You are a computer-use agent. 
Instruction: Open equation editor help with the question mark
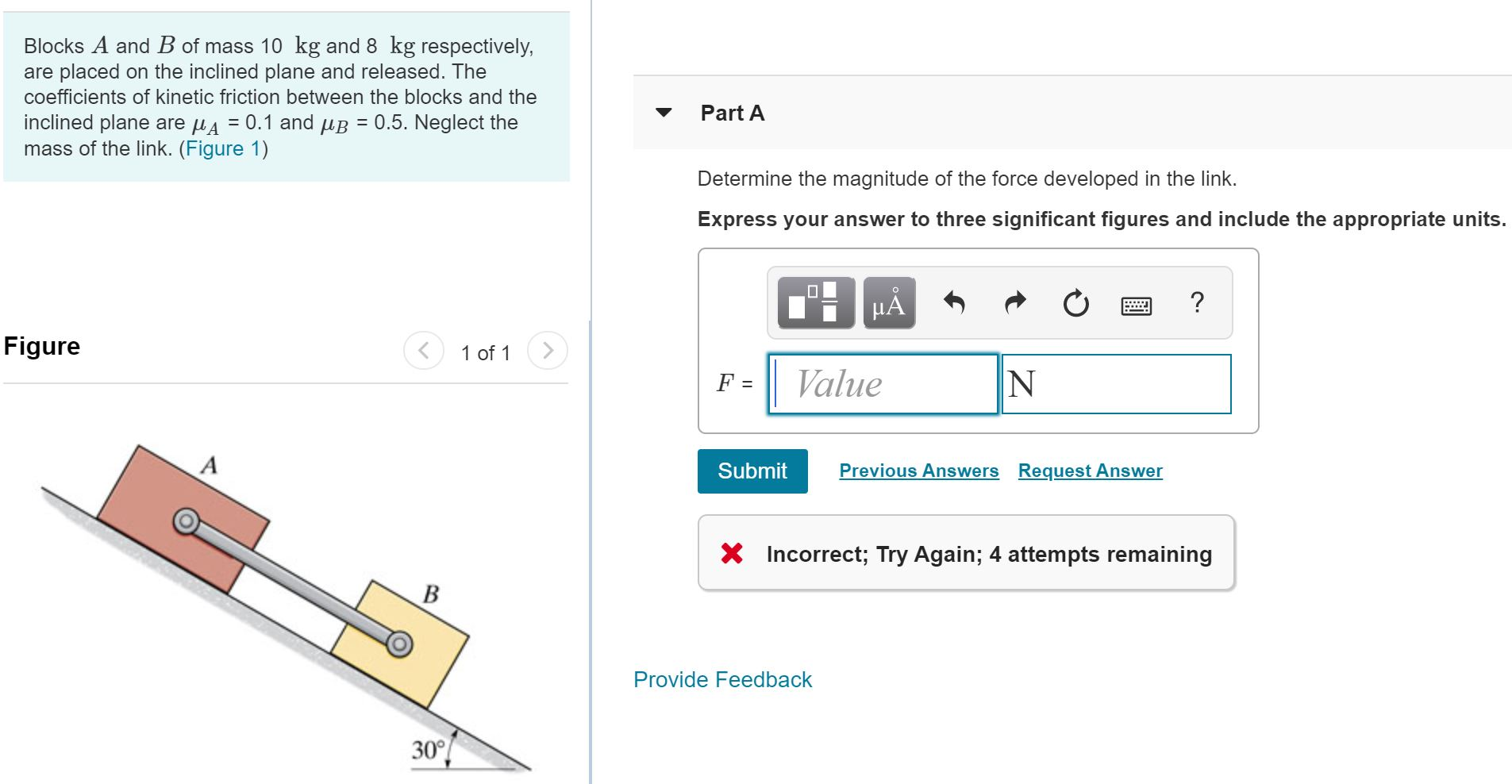(x=1198, y=303)
